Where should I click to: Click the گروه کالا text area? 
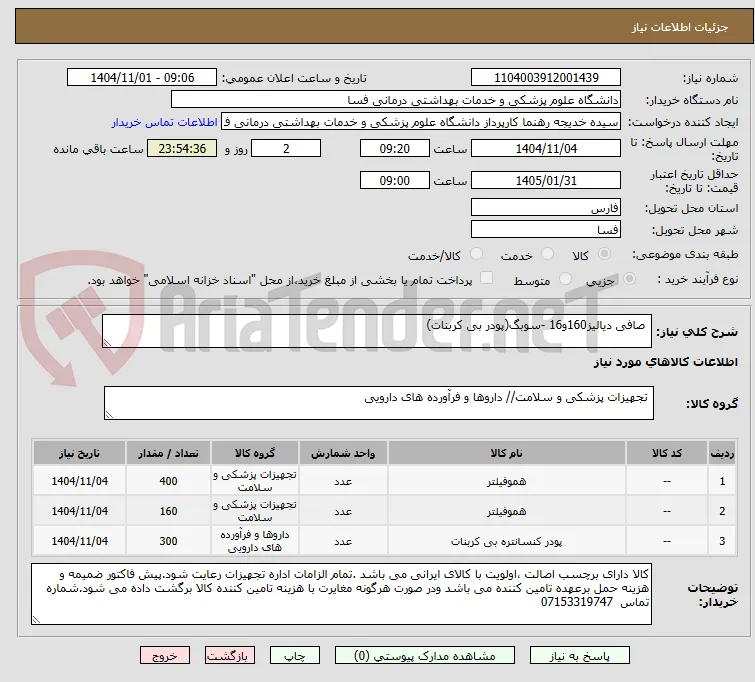(x=378, y=403)
